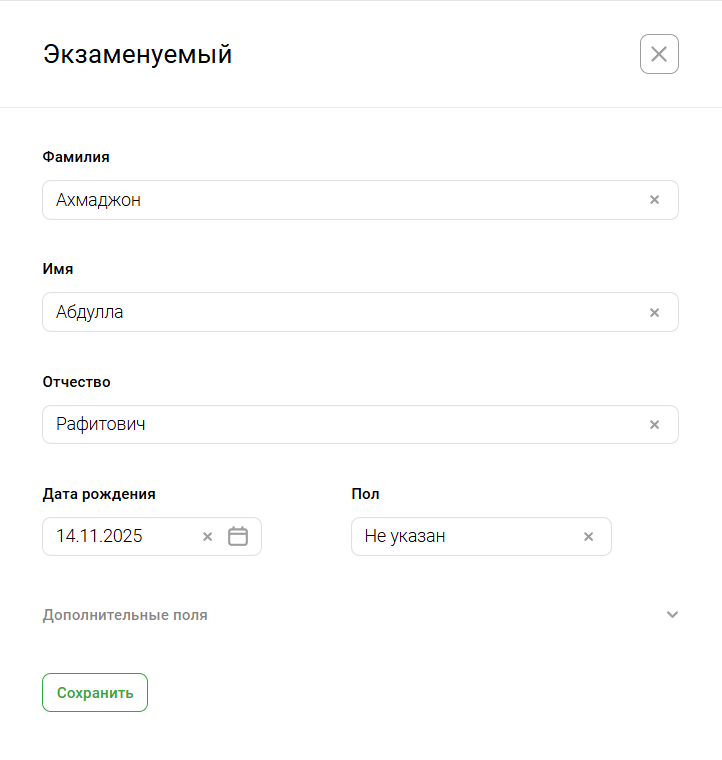Click the Дата рождения label

pos(99,494)
